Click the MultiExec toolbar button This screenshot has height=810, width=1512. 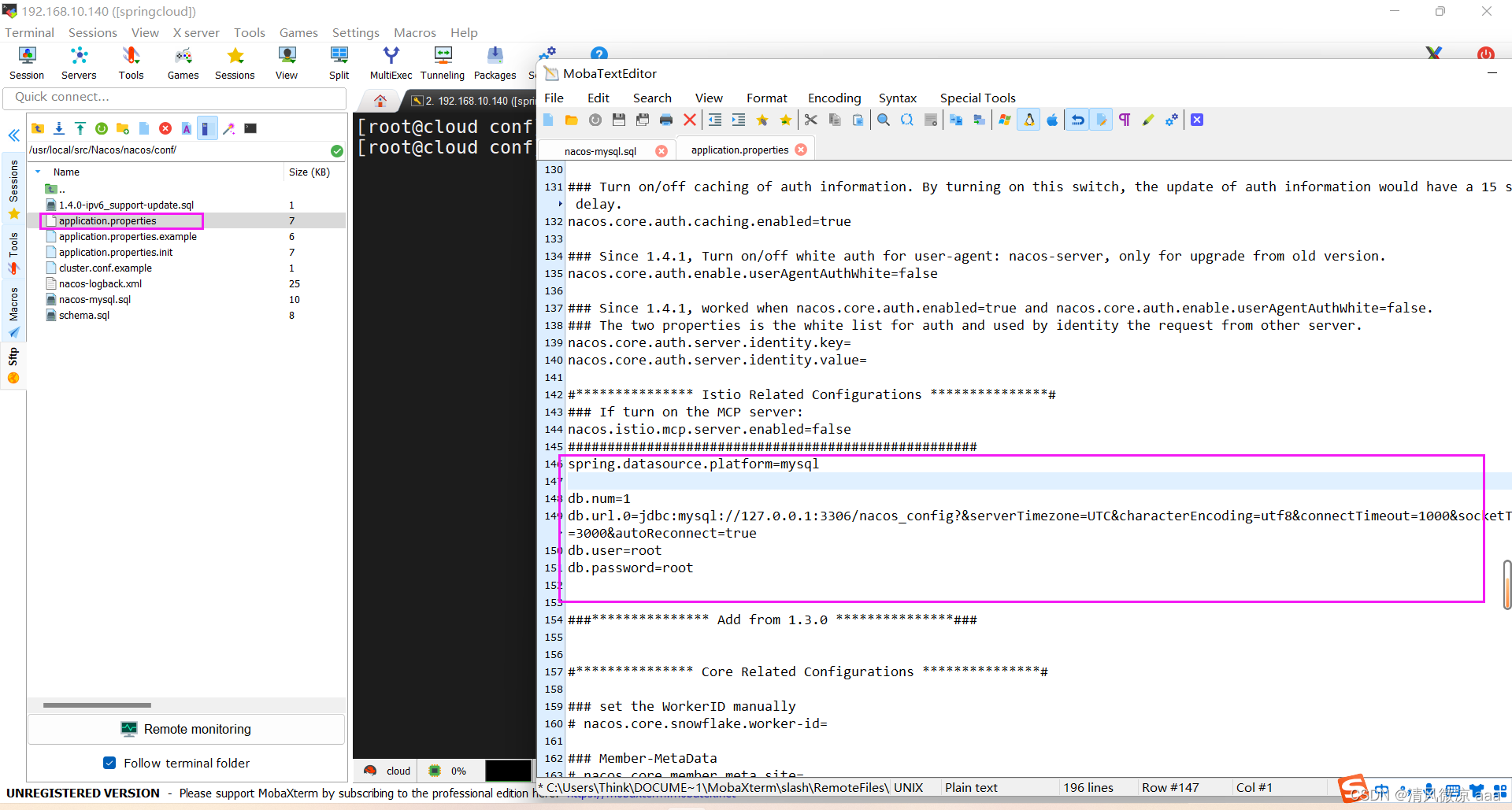[x=391, y=63]
